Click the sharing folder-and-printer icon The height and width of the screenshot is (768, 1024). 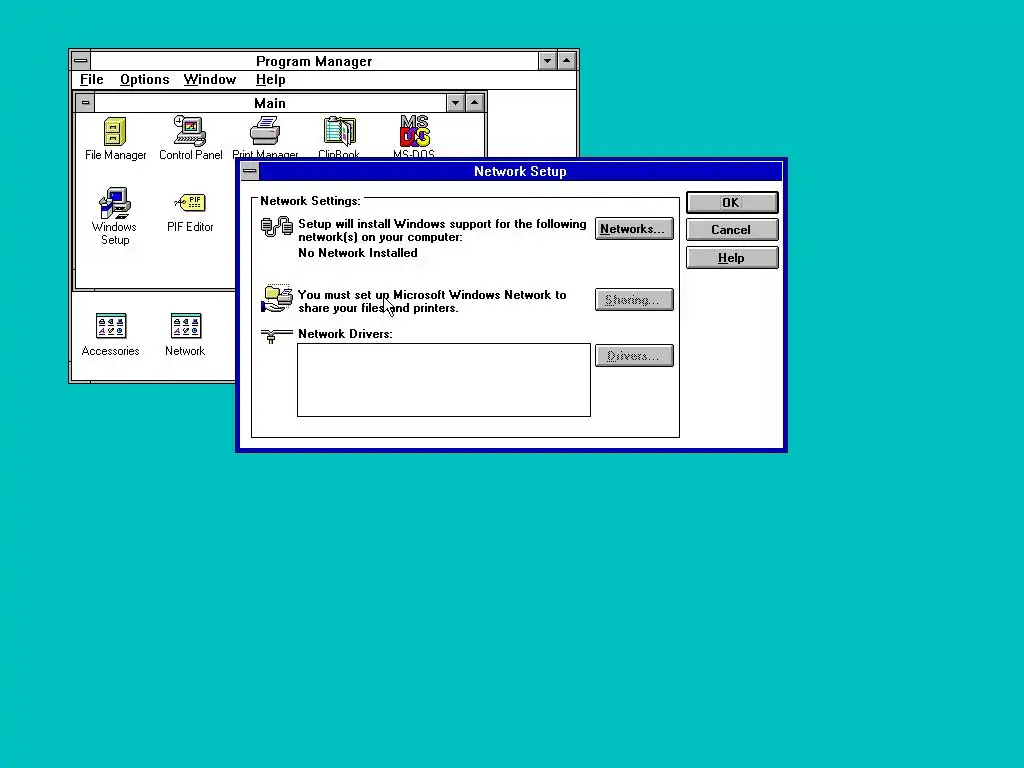[277, 299]
